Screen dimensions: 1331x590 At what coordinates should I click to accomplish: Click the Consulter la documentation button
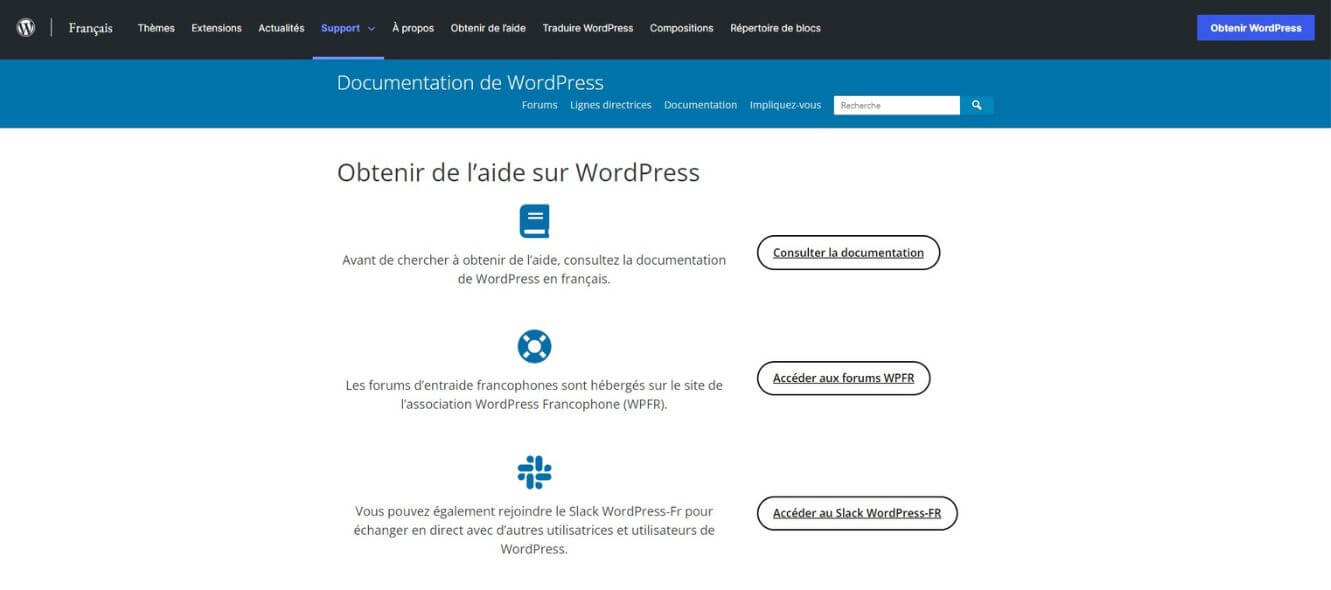point(848,253)
